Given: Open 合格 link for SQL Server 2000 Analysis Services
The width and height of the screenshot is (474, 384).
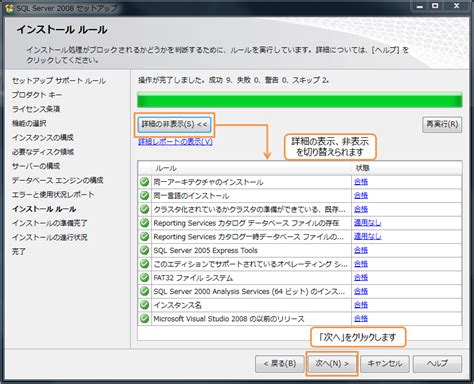Looking at the screenshot, I should pos(361,291).
